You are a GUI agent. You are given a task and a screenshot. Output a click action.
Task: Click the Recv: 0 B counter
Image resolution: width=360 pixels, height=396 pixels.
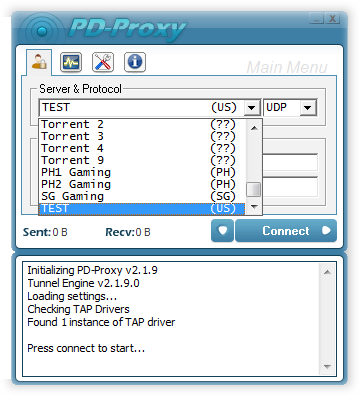128,232
